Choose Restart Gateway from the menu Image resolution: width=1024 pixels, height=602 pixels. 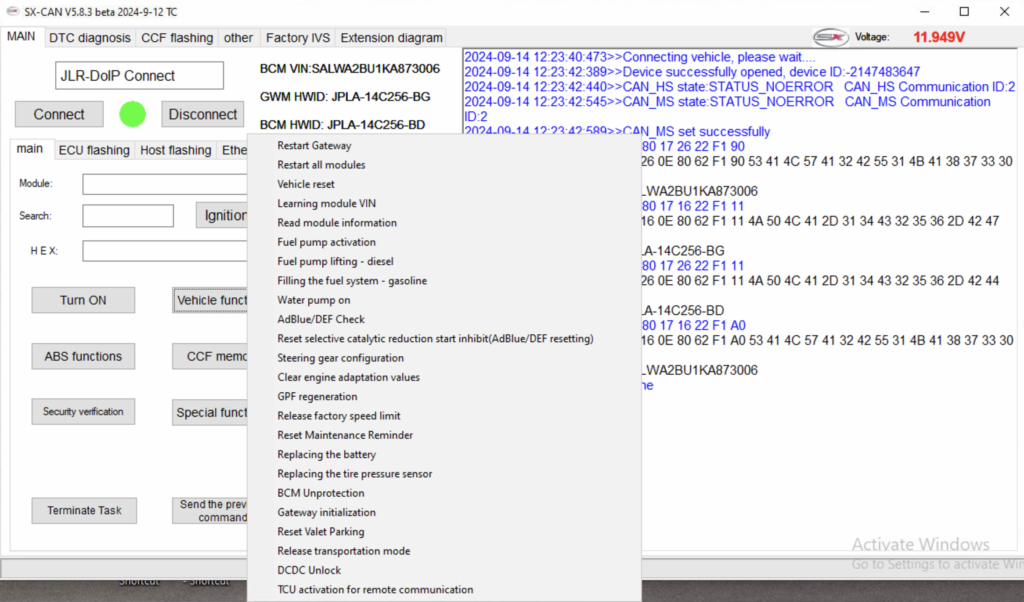click(314, 146)
